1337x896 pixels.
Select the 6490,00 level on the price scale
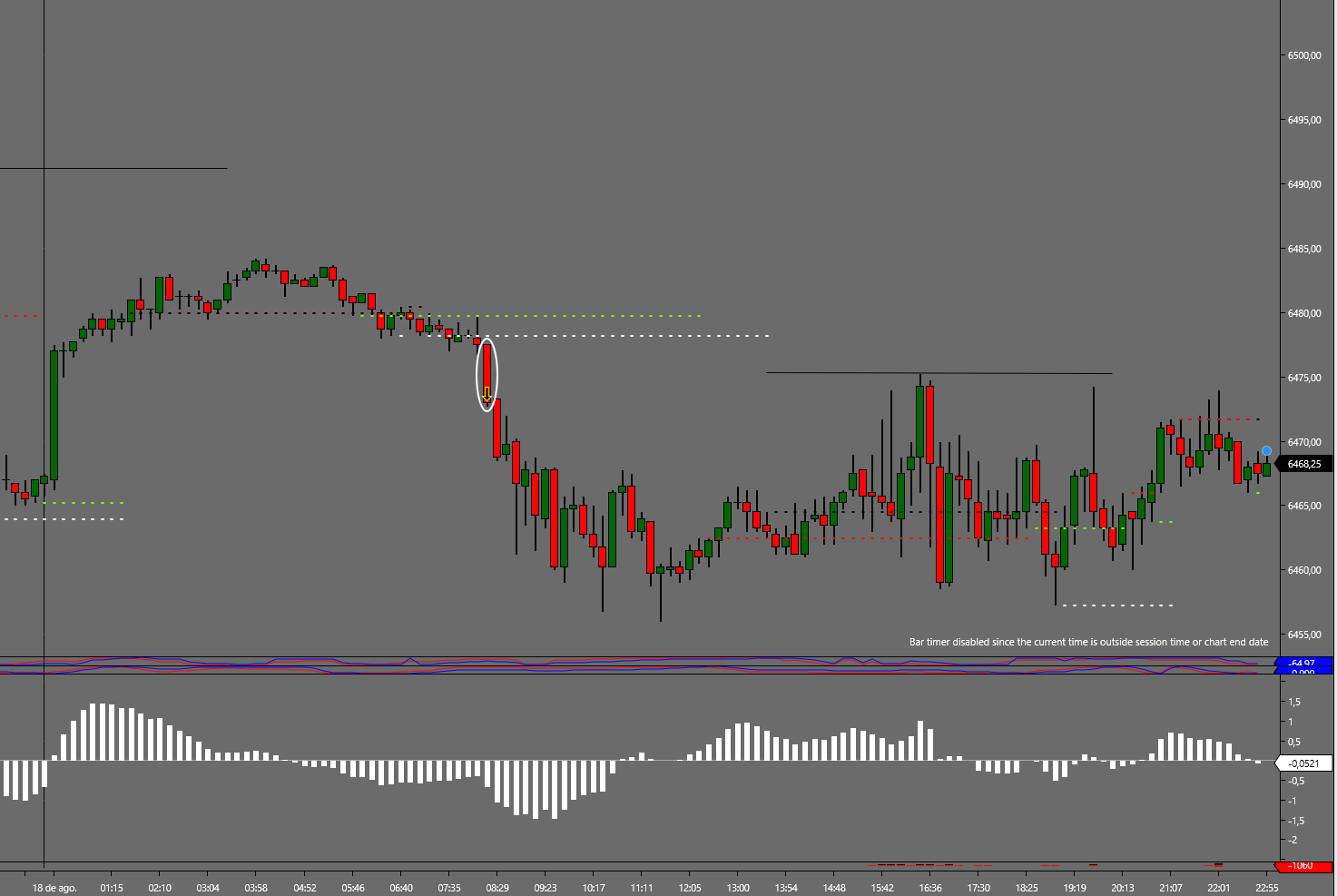click(x=1304, y=185)
